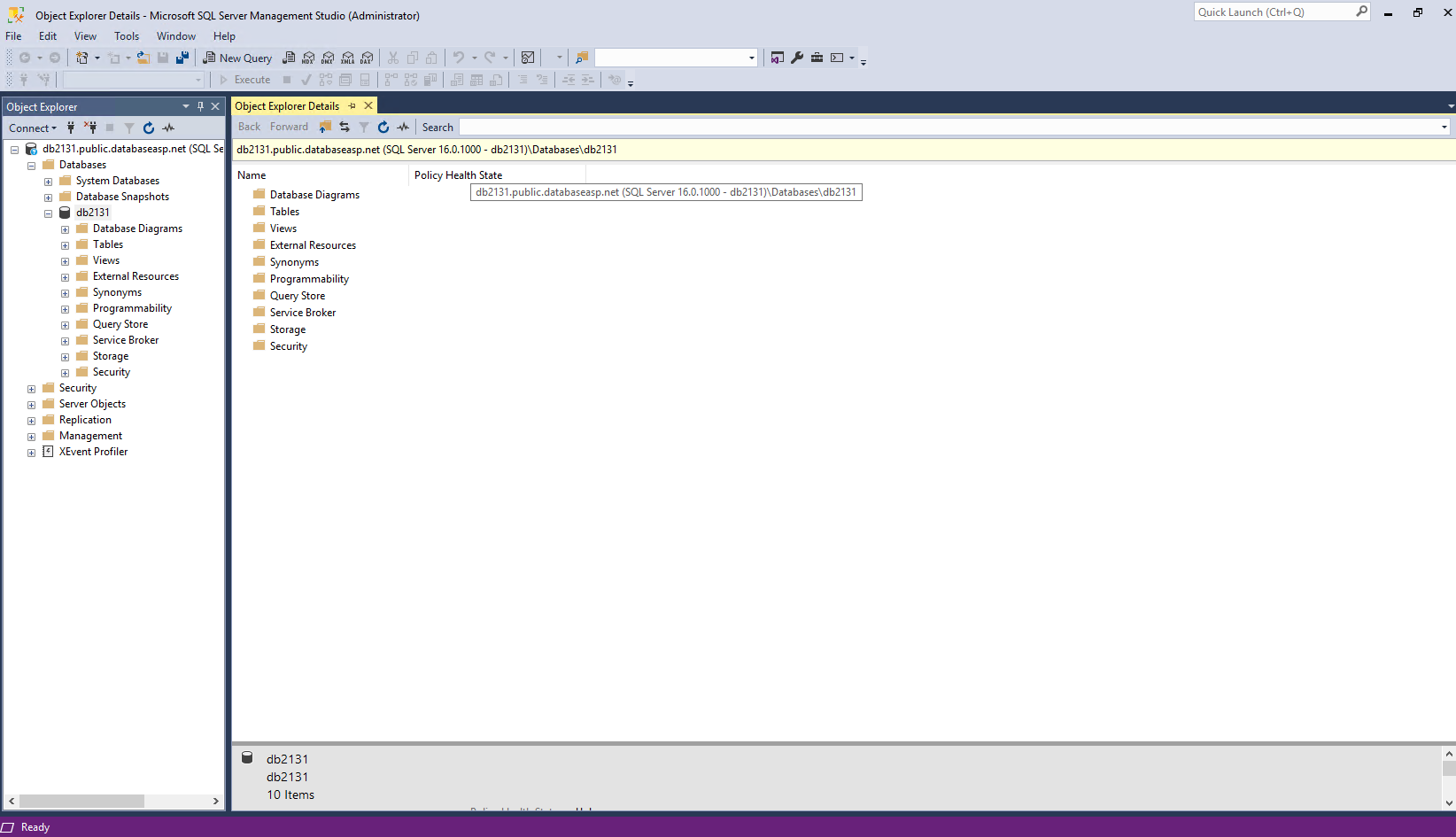Click the Object Explorer horizontal scrollbar thumb

tap(81, 801)
